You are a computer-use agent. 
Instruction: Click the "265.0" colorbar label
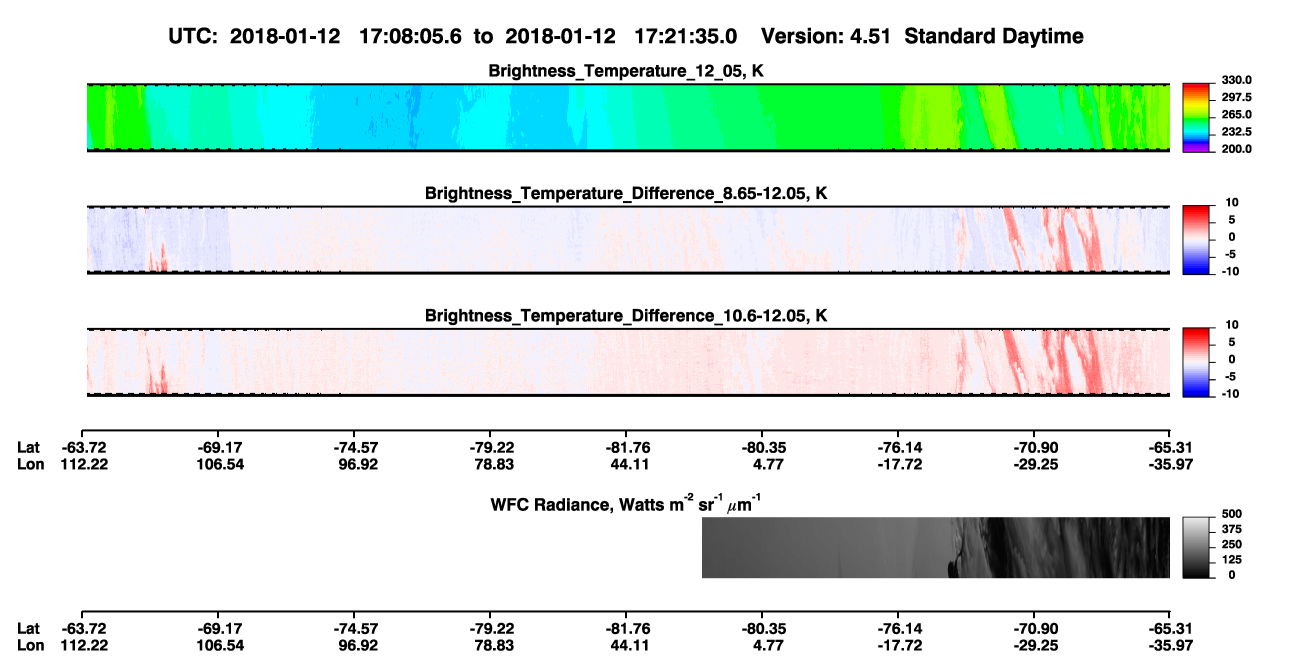point(1237,114)
